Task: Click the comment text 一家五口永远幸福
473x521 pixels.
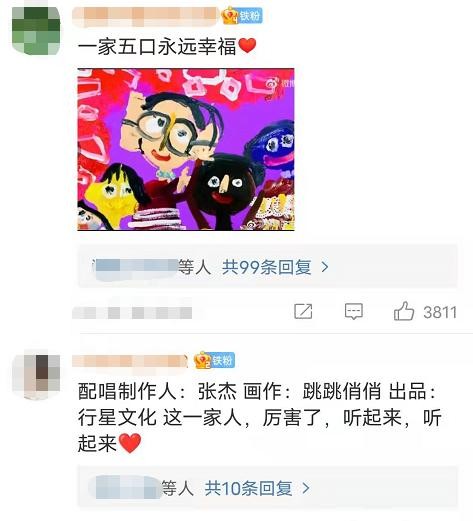Action: (x=157, y=46)
